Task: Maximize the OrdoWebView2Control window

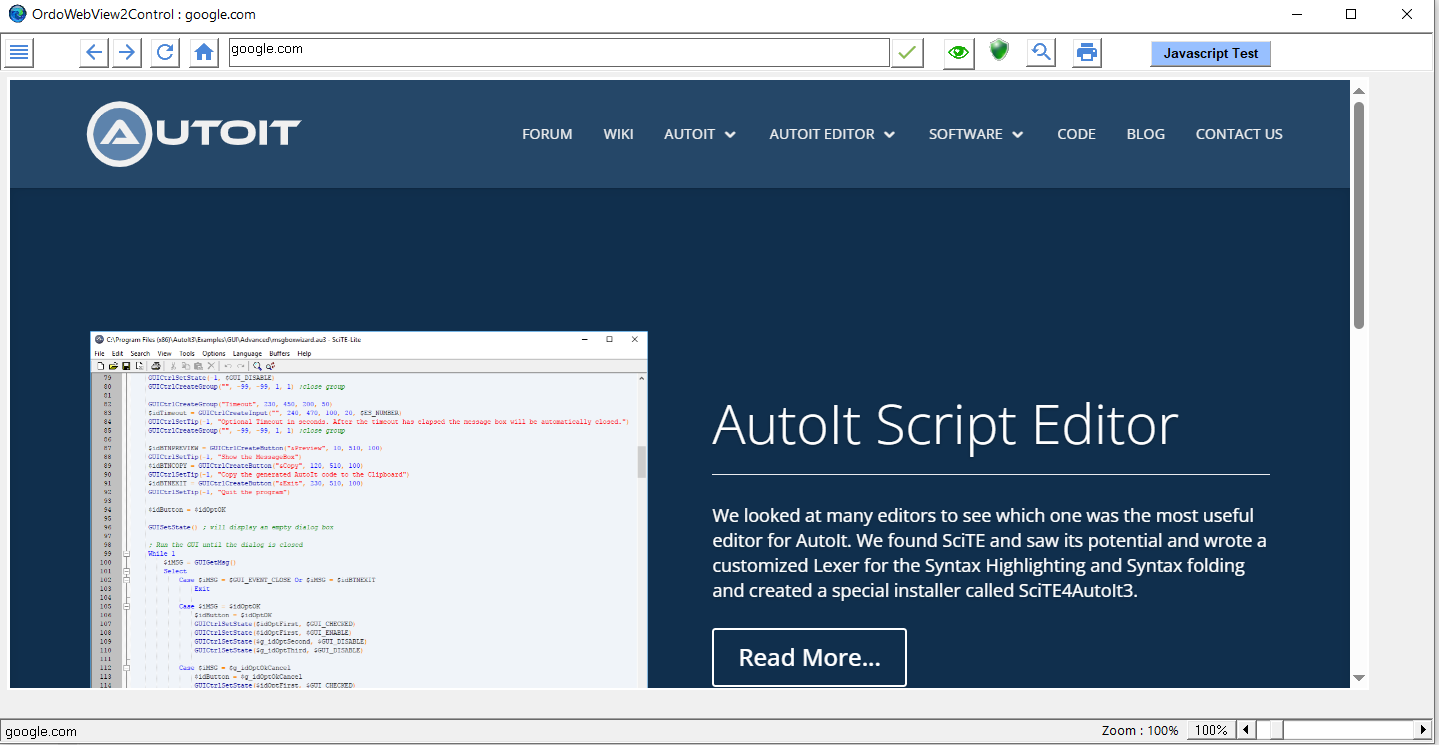Action: pyautogui.click(x=1351, y=14)
